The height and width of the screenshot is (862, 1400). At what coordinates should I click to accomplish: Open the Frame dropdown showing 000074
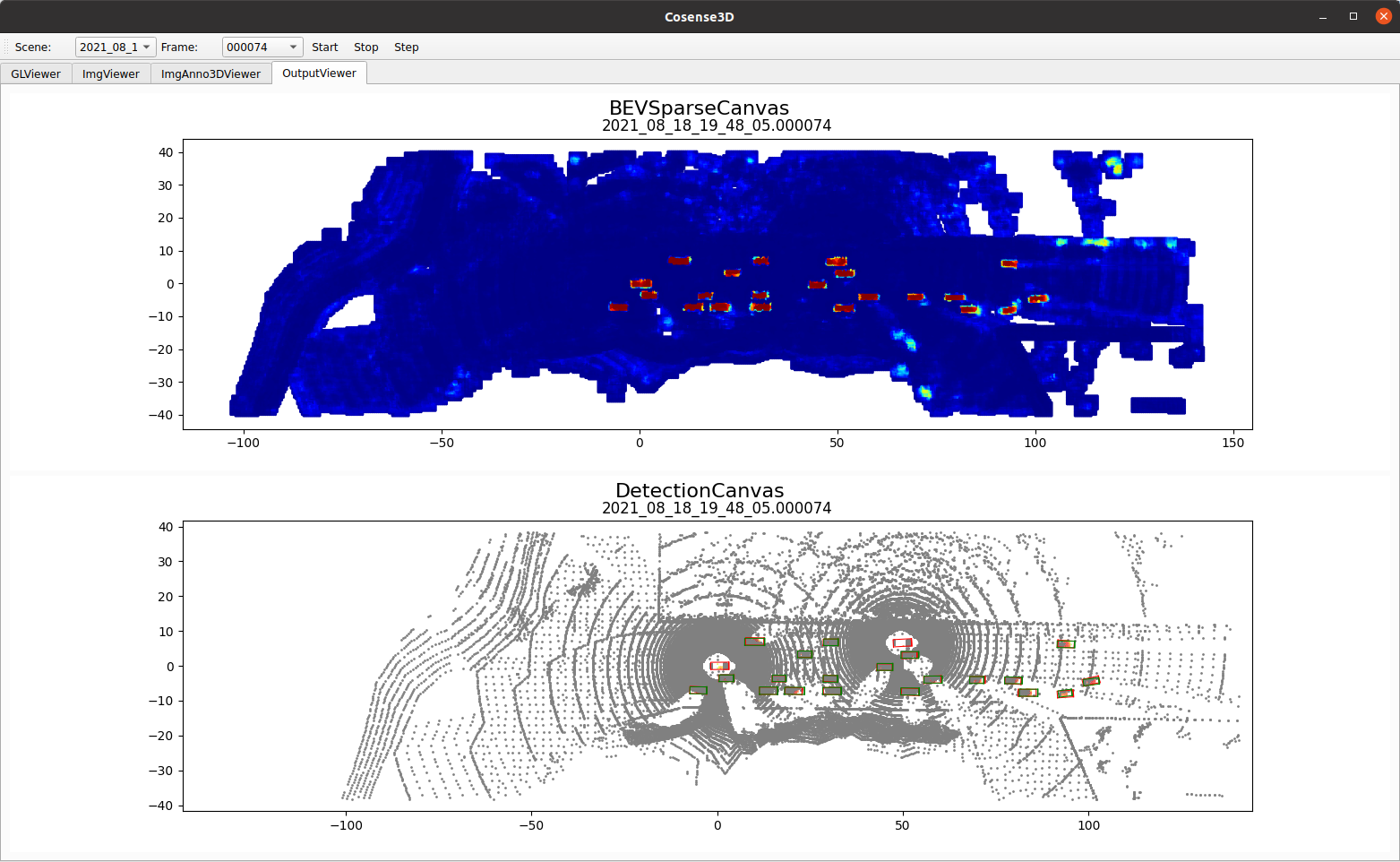tap(262, 47)
